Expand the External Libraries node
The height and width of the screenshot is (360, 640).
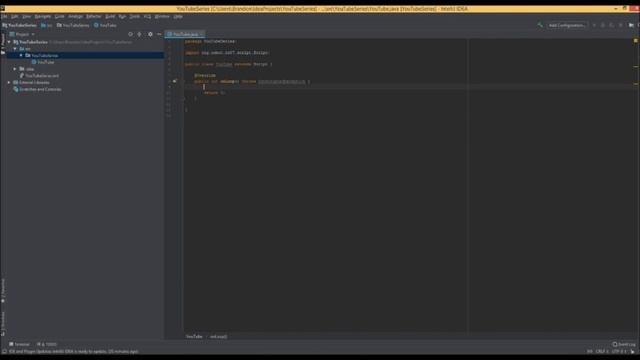coord(9,82)
